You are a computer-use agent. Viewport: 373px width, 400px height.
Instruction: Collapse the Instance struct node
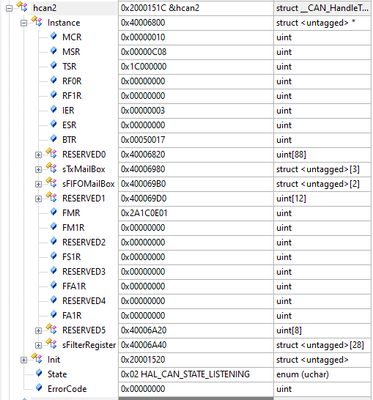[24, 23]
